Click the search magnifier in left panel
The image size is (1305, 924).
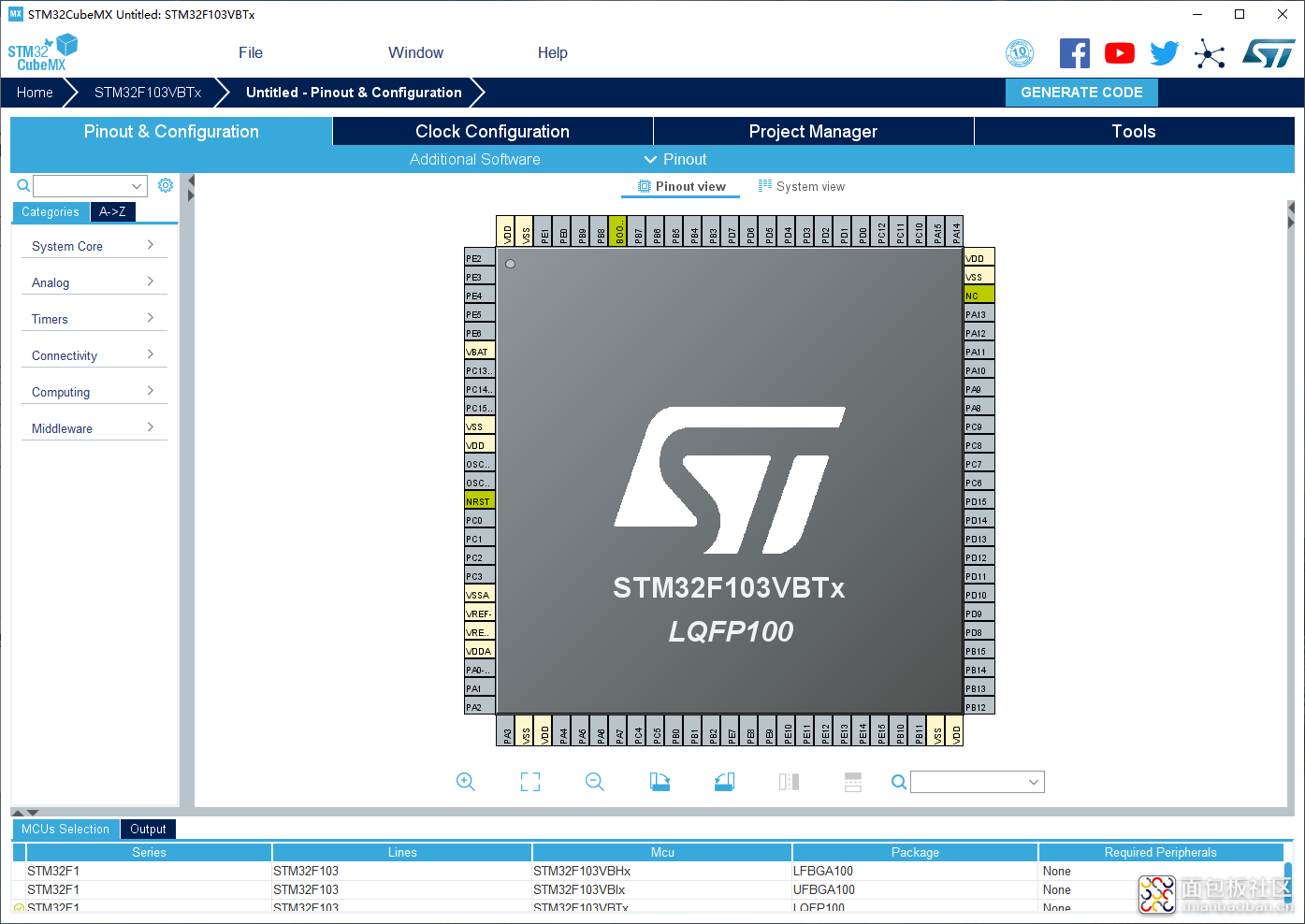(x=23, y=185)
